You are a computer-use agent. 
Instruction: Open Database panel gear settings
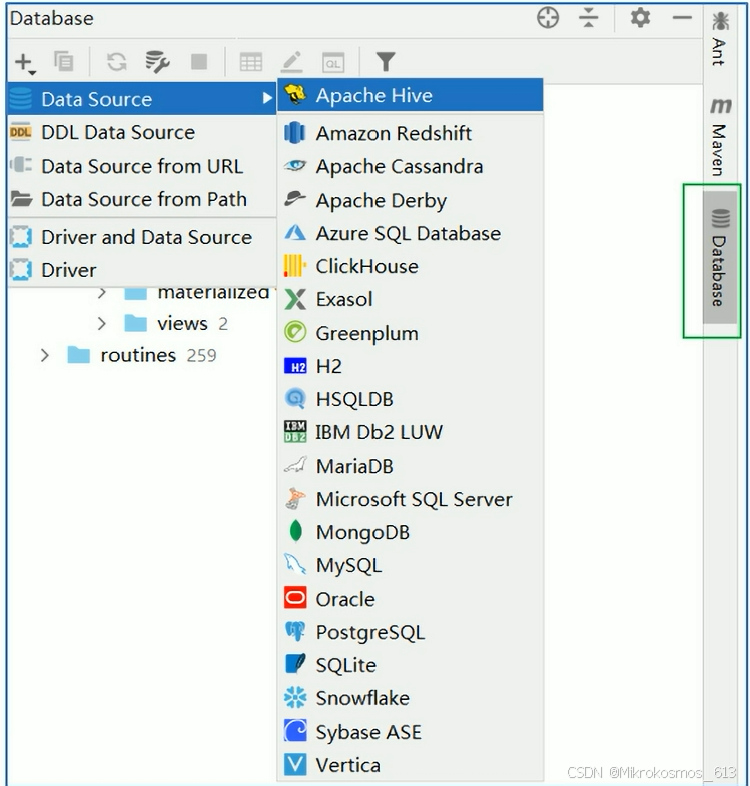pos(640,19)
